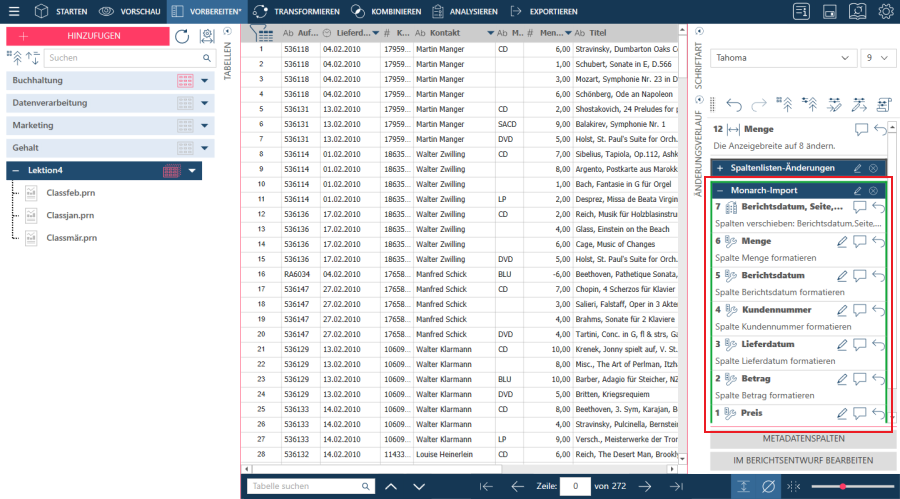Click Im Berichtsentwurf bearbeiten button
This screenshot has height=499, width=900.
click(803, 461)
